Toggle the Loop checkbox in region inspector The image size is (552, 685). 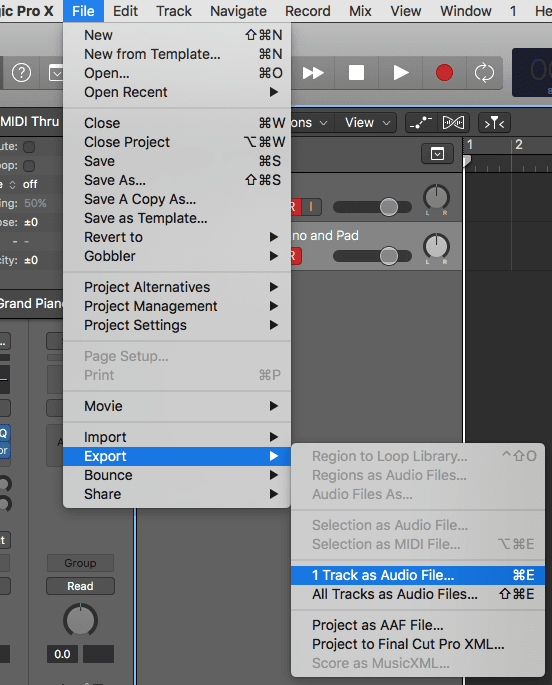pos(29,166)
